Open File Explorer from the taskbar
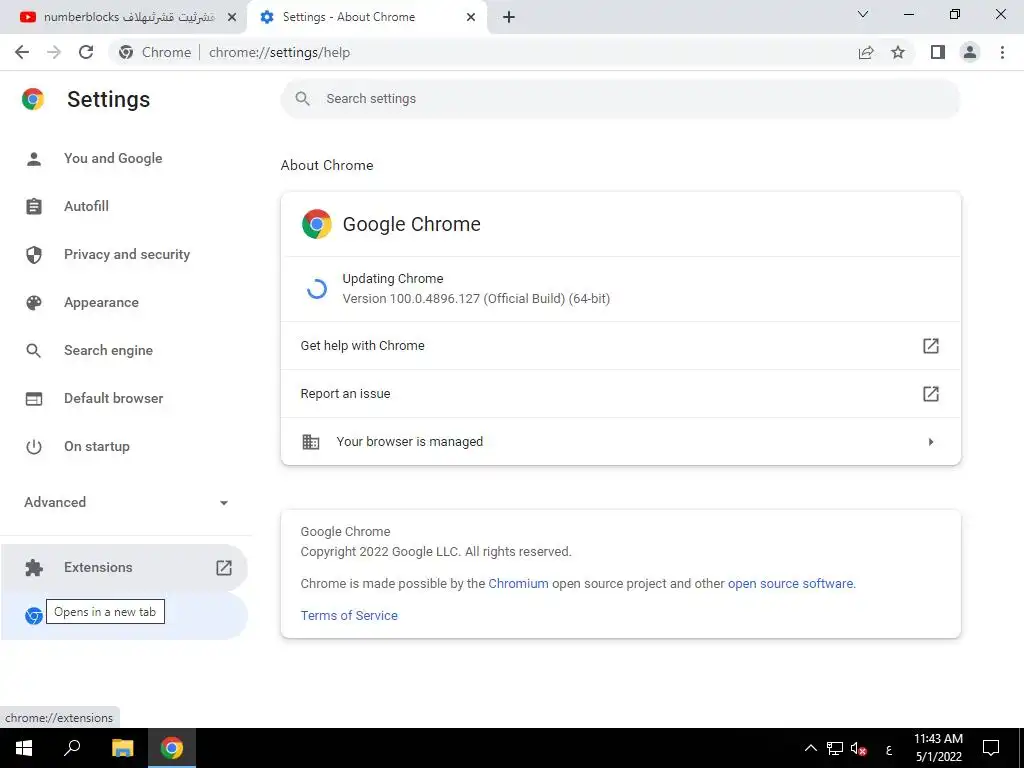Screen dimensions: 1024x768 [122, 748]
